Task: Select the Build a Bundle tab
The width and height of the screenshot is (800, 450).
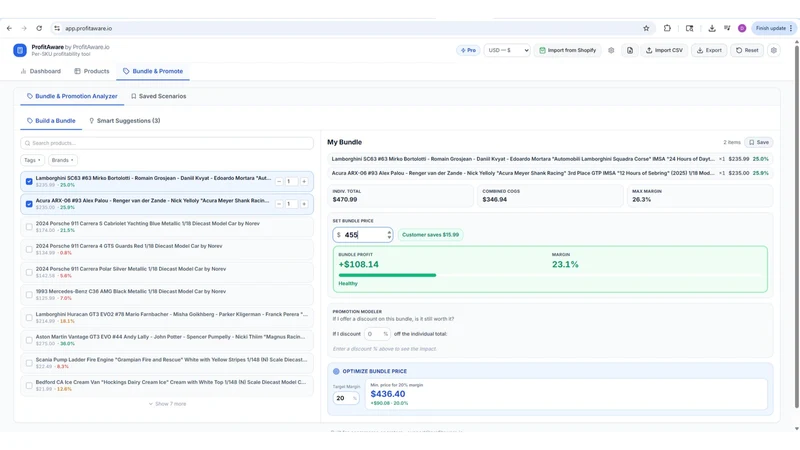Action: pyautogui.click(x=51, y=120)
